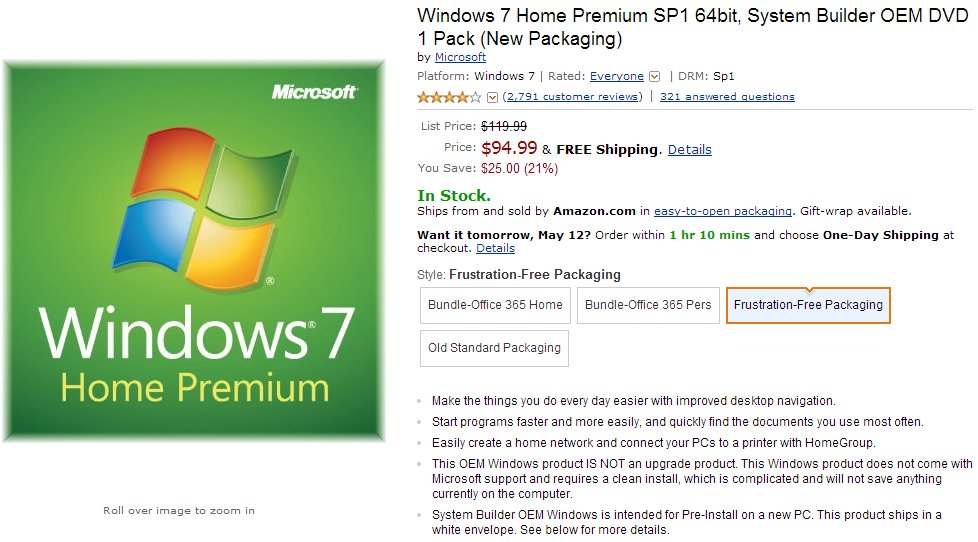Expand the rating breakdown dropdown arrow
Image resolution: width=978 pixels, height=542 pixels.
(x=492, y=97)
